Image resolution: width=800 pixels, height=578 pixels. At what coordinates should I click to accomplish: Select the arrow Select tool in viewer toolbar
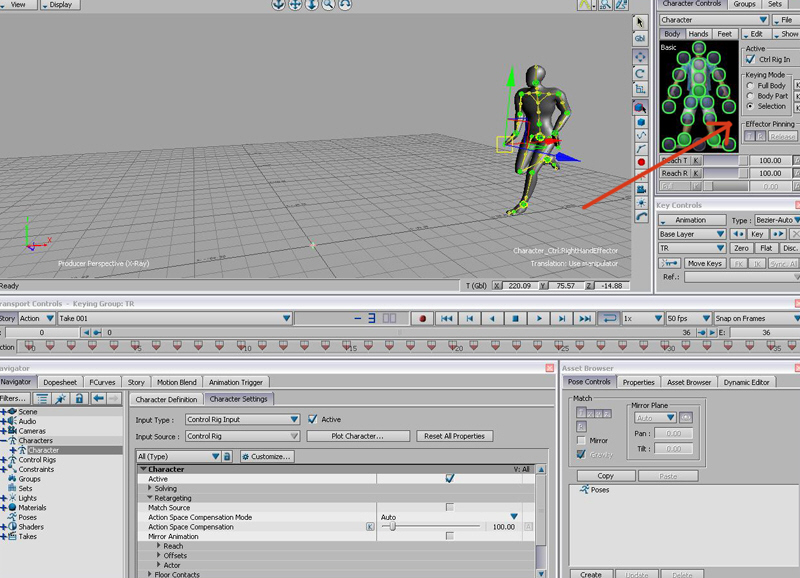click(641, 22)
